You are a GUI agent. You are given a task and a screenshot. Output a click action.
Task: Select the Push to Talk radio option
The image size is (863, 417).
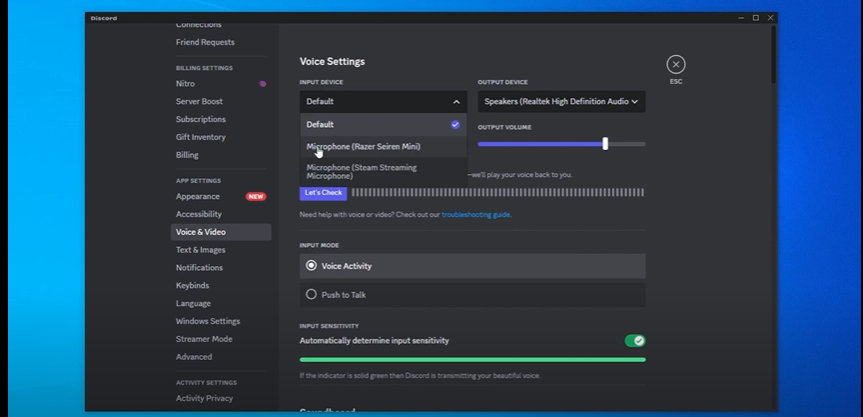tap(472, 295)
